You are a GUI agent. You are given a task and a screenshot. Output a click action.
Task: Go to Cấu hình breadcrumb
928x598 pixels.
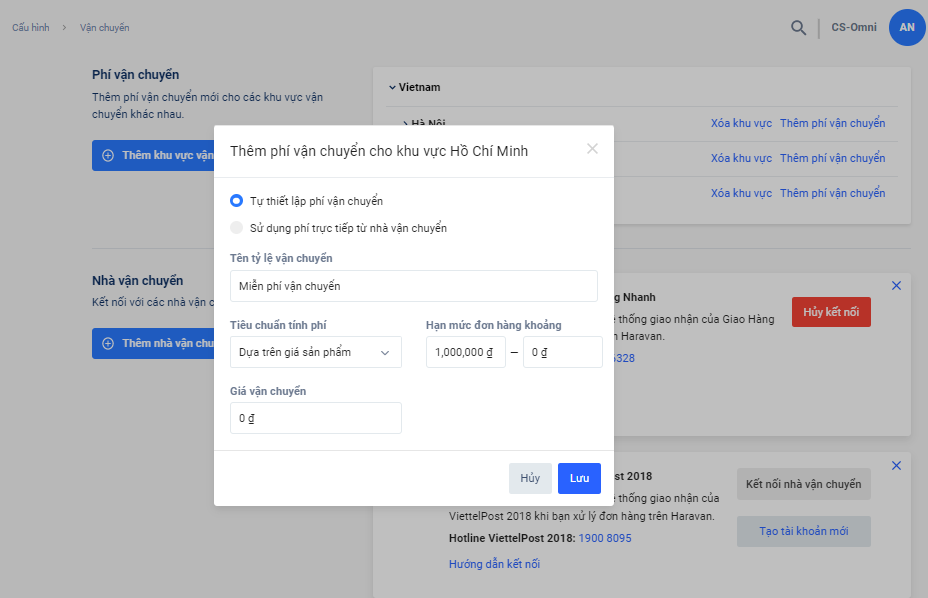point(31,28)
